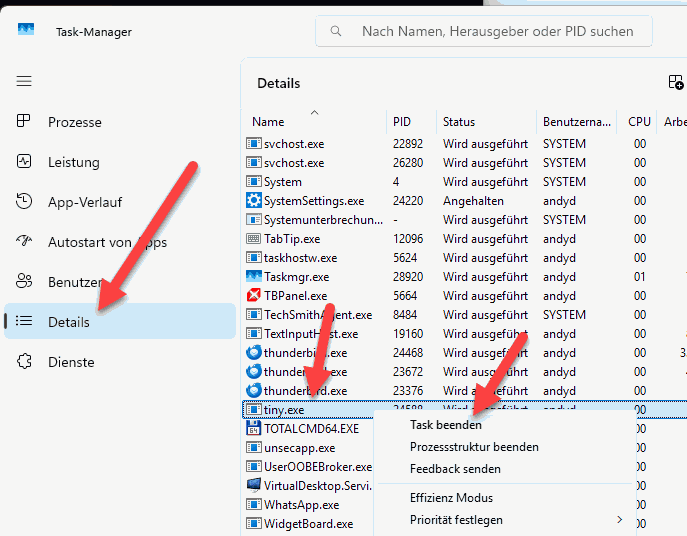Click the Dienste puzzle-piece icon
The image size is (687, 536).
pos(24,361)
